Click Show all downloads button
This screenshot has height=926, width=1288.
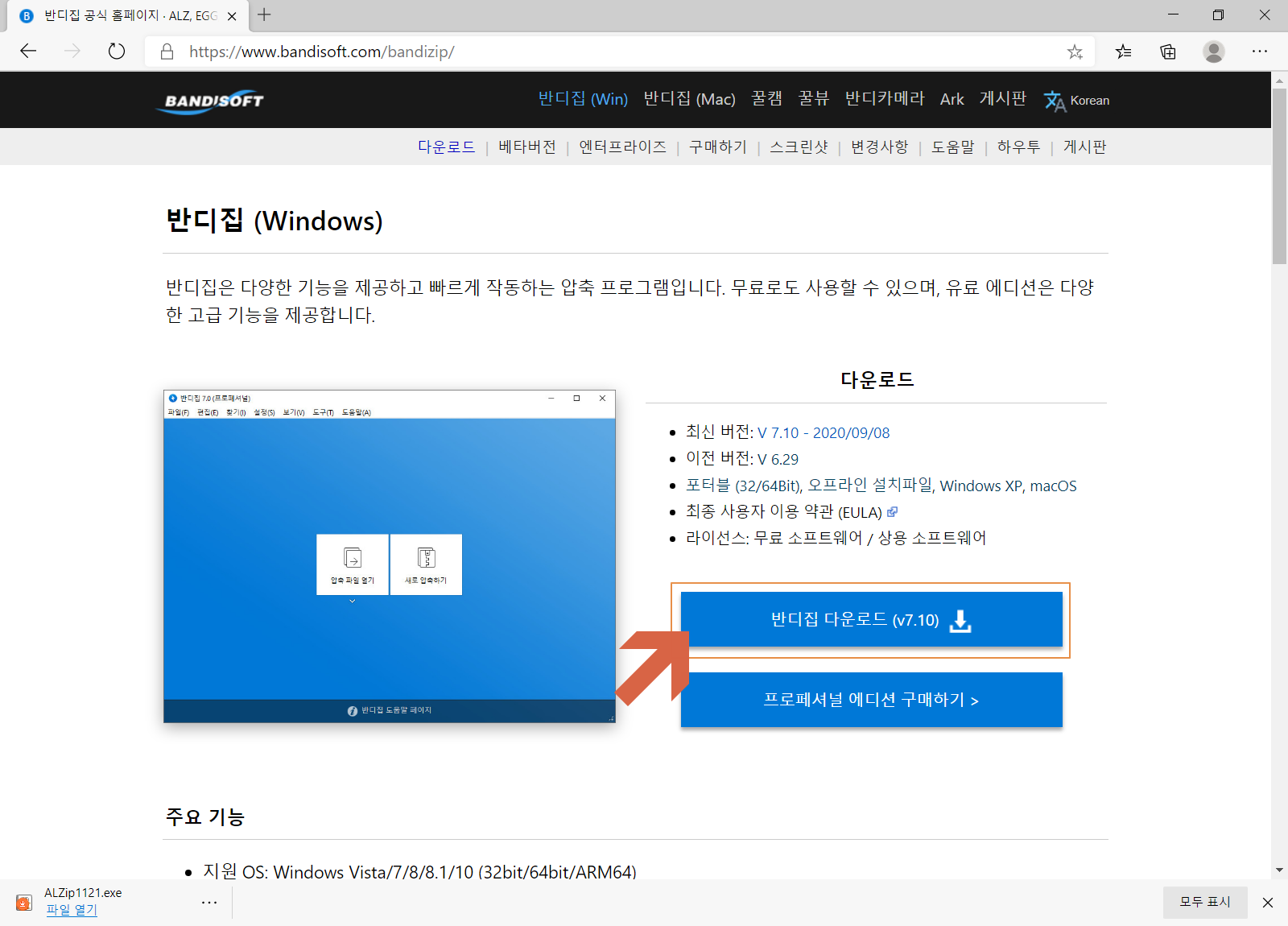tap(1205, 903)
